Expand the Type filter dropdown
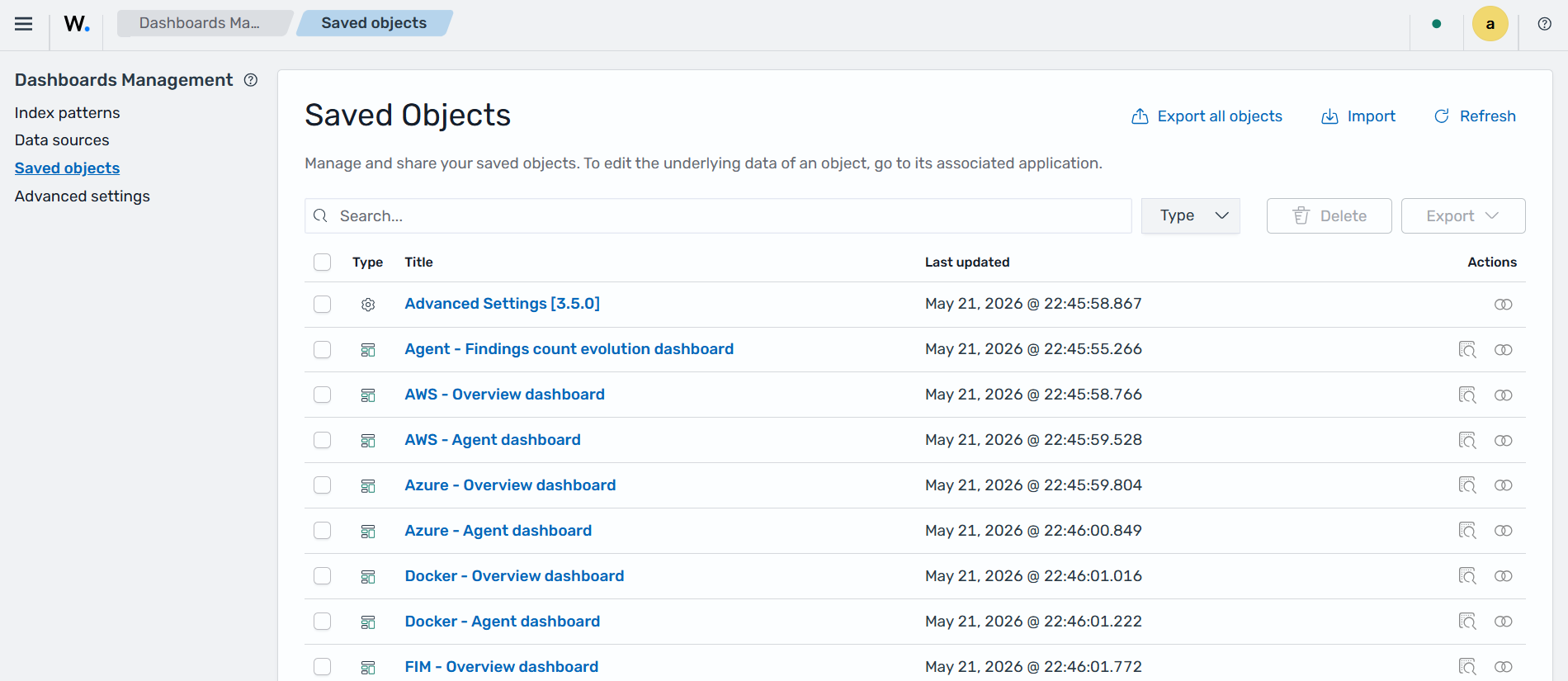The image size is (1568, 681). [x=1190, y=215]
